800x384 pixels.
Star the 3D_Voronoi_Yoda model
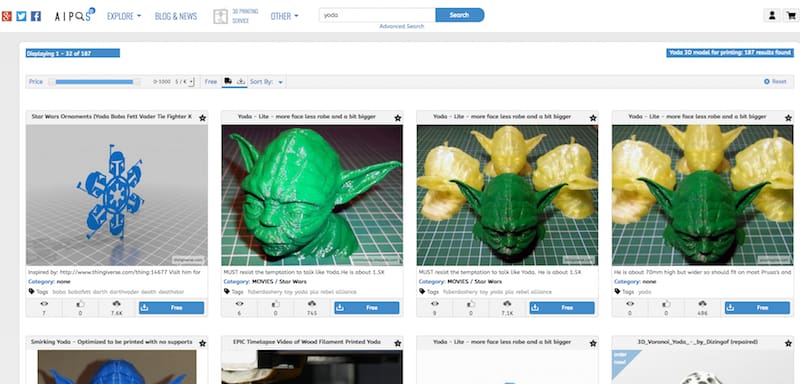(788, 343)
